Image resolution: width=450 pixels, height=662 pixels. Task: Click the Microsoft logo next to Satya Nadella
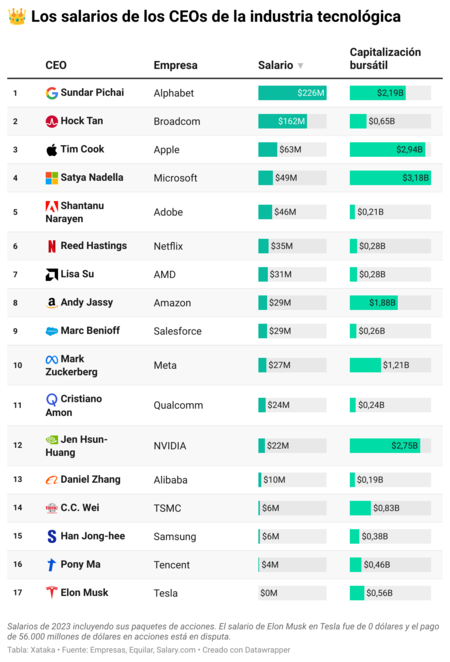[x=52, y=178]
